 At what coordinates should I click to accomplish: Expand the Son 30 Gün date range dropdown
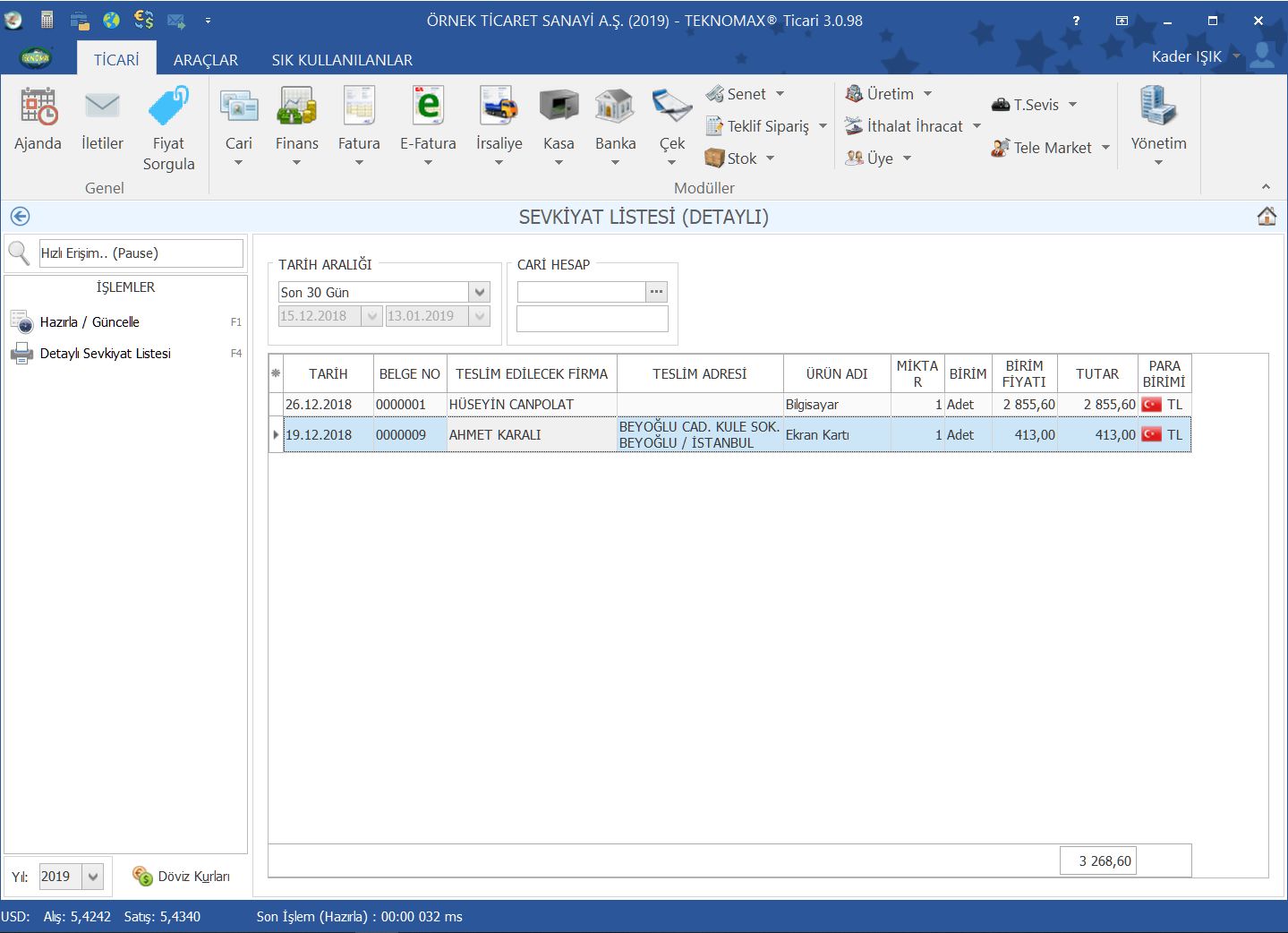tap(480, 292)
